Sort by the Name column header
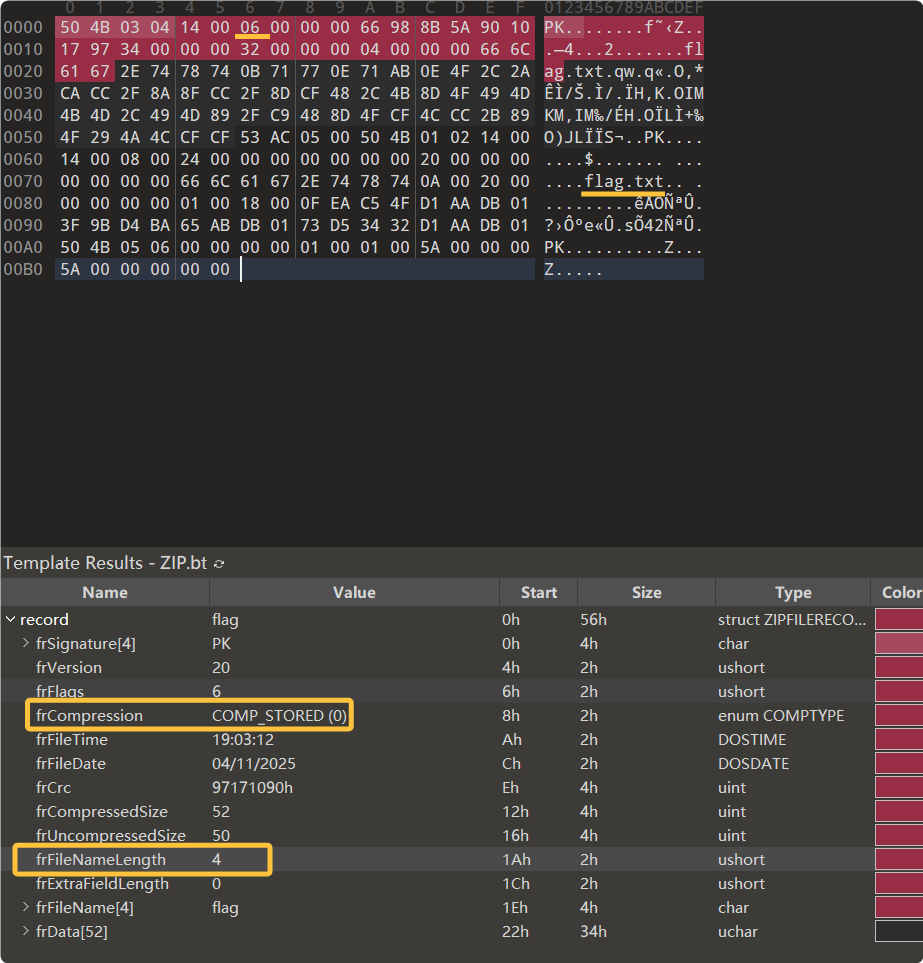 click(105, 592)
